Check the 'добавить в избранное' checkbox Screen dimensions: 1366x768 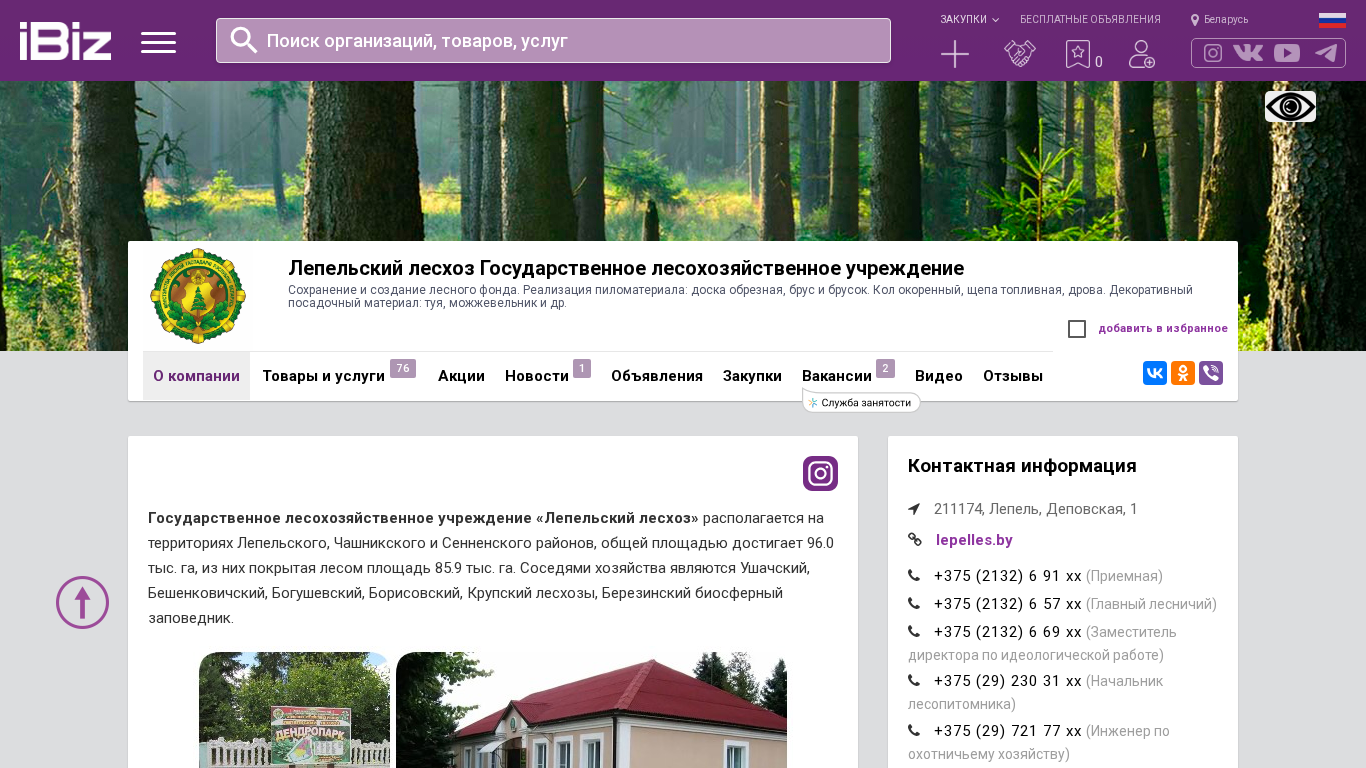[x=1077, y=329]
